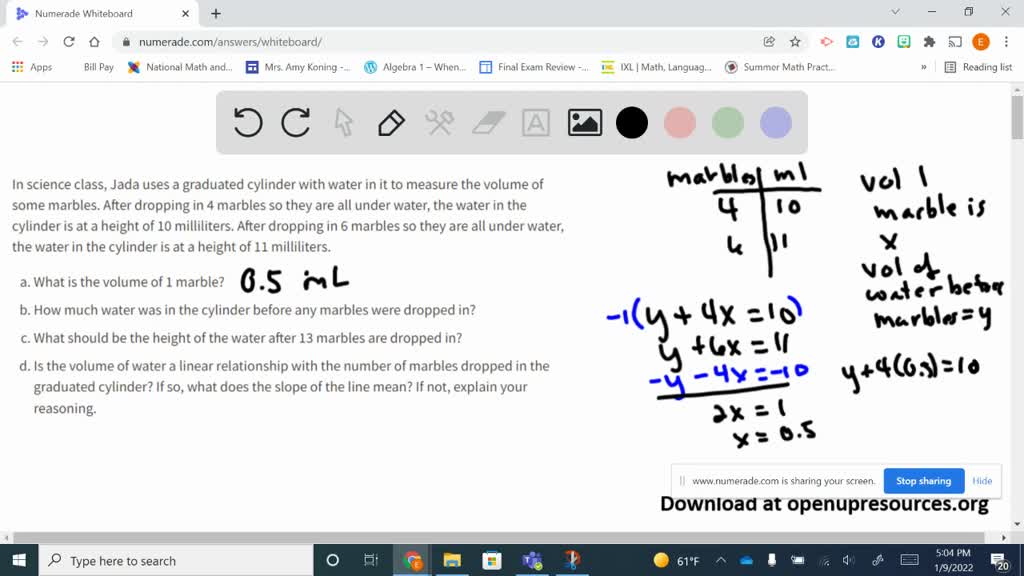Hide the screen sharing banner
The image size is (1024, 576).
(982, 481)
